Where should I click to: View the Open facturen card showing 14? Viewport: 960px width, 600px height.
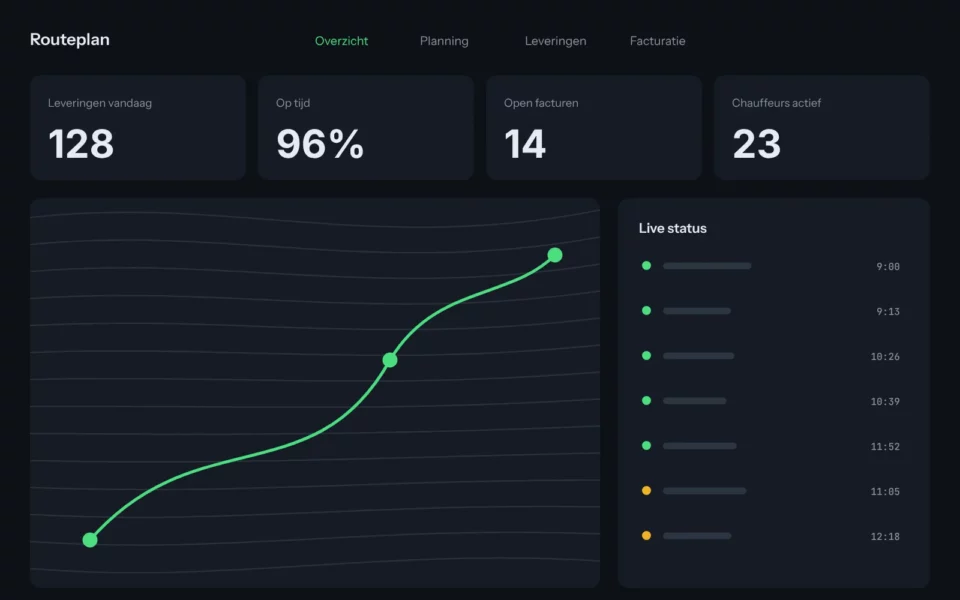[594, 128]
